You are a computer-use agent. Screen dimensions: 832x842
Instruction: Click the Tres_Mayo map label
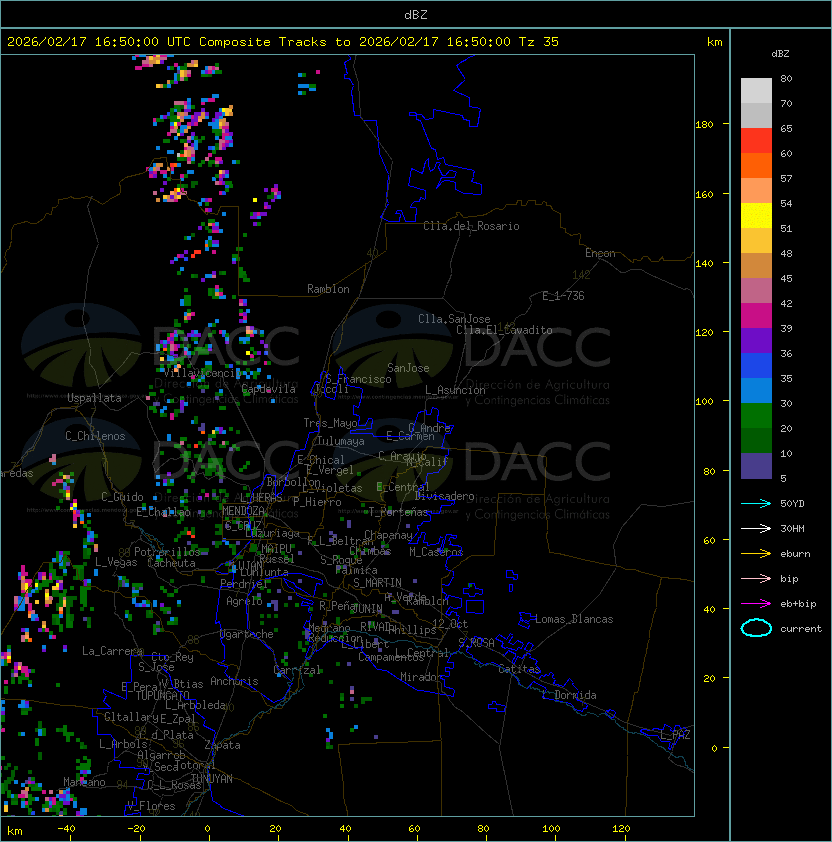click(330, 423)
